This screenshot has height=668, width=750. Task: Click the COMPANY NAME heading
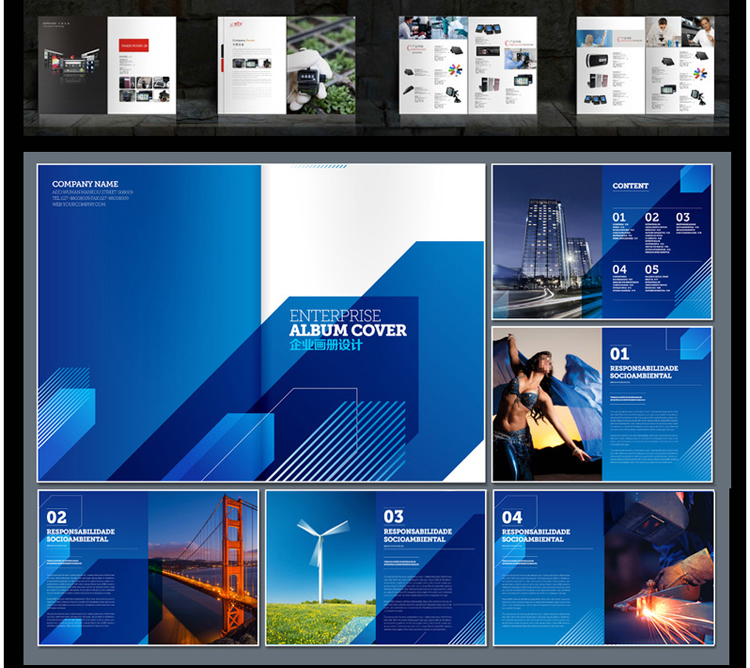[x=85, y=184]
